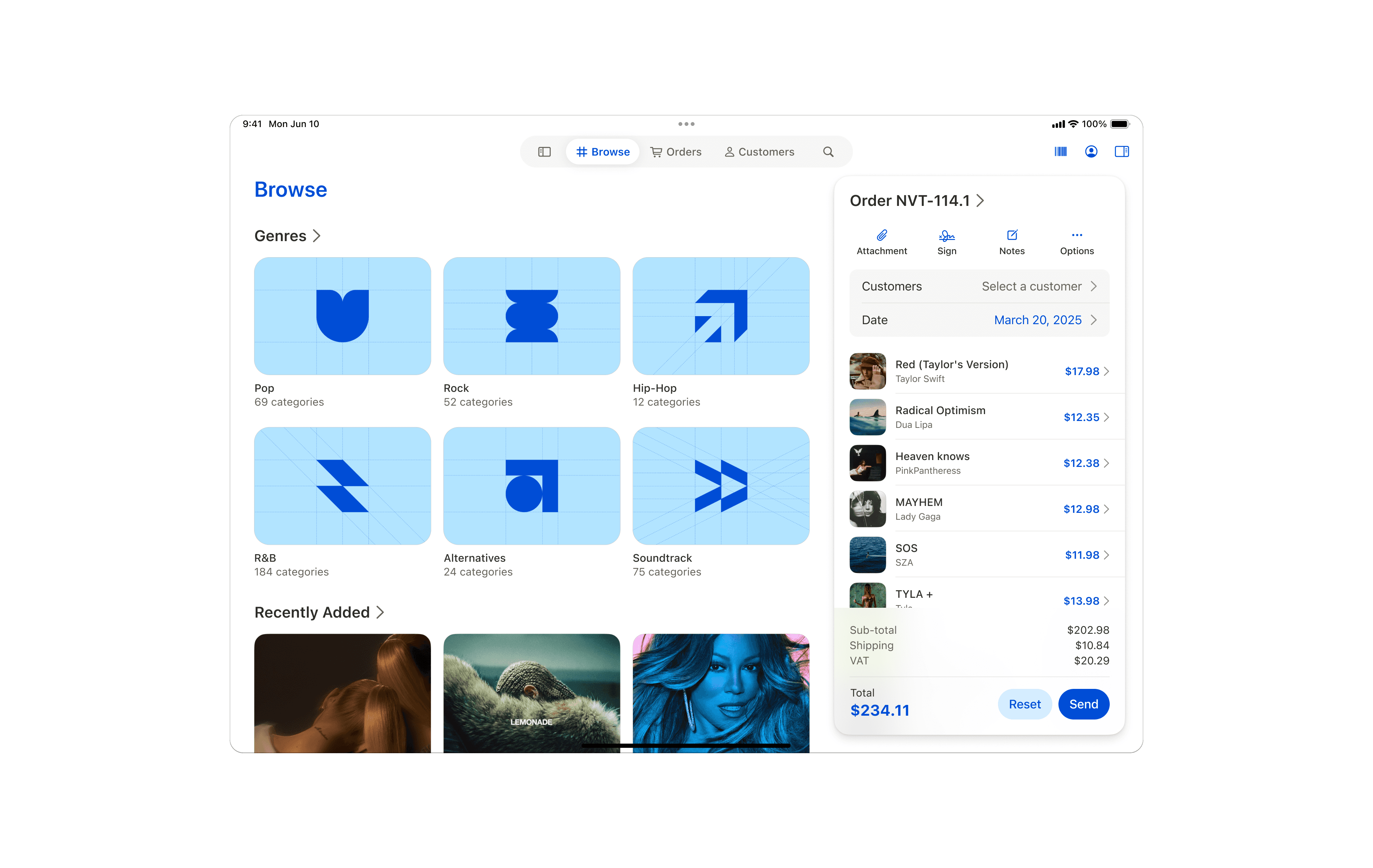This screenshot has width=1373, height=868.
Task: Open the ponytail album cover
Action: (342, 693)
